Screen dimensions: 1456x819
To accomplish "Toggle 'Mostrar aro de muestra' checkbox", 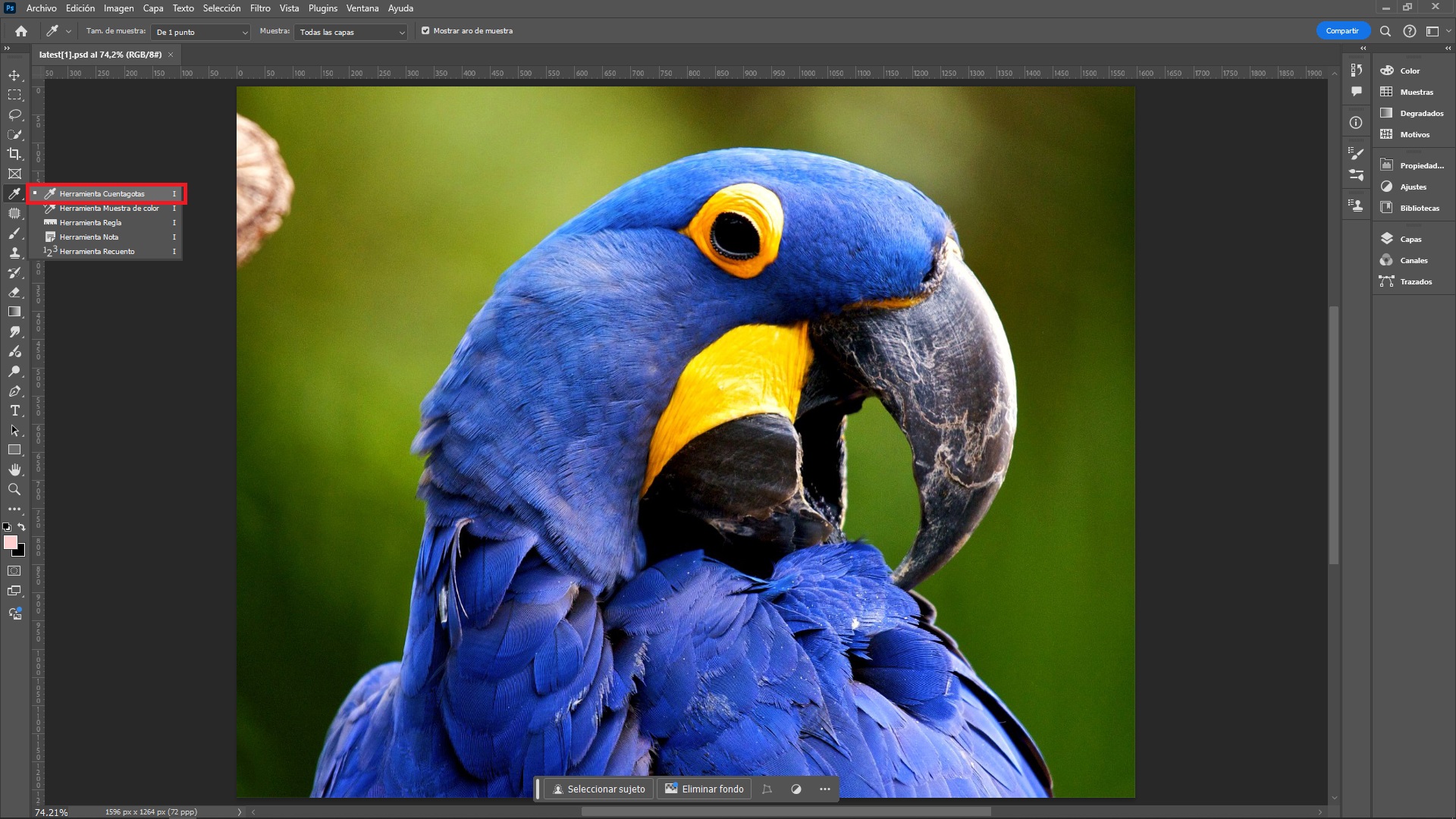I will click(x=425, y=31).
